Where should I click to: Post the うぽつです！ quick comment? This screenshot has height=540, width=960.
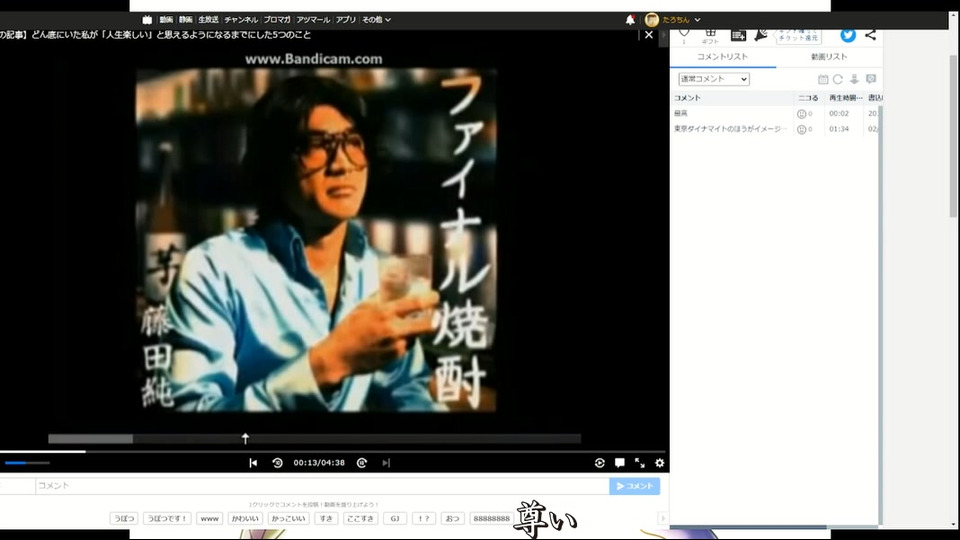click(167, 519)
